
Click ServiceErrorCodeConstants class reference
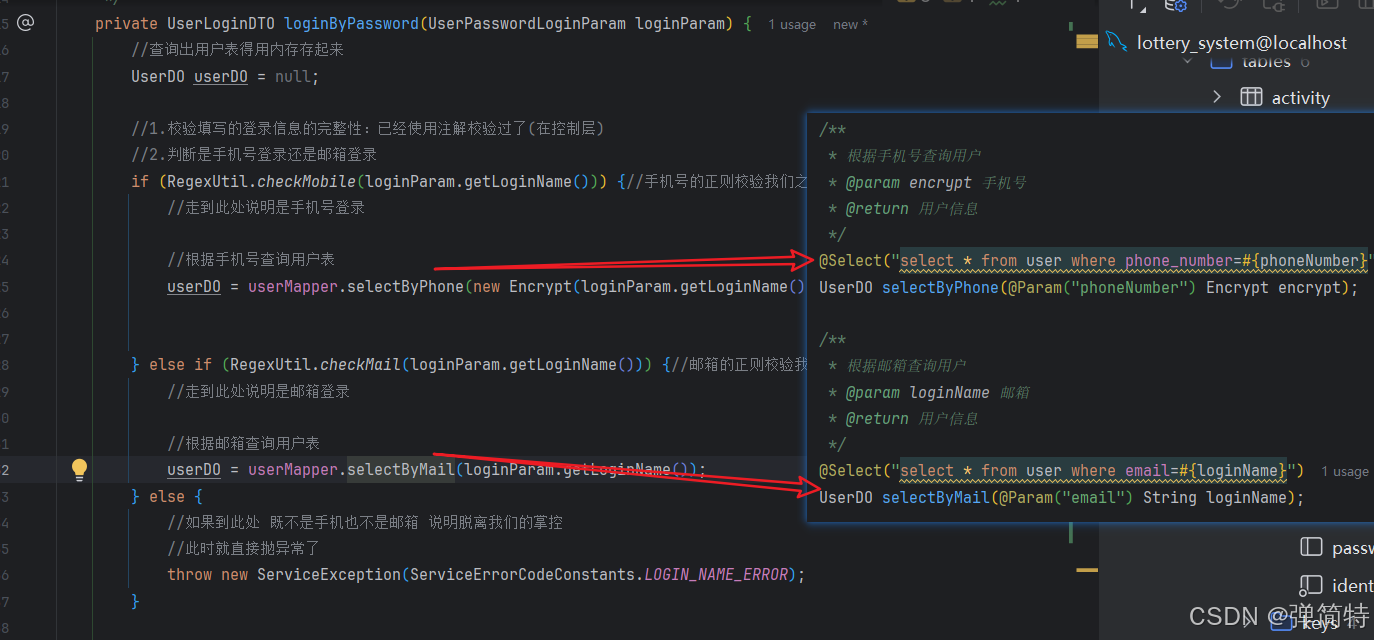pyautogui.click(x=522, y=574)
